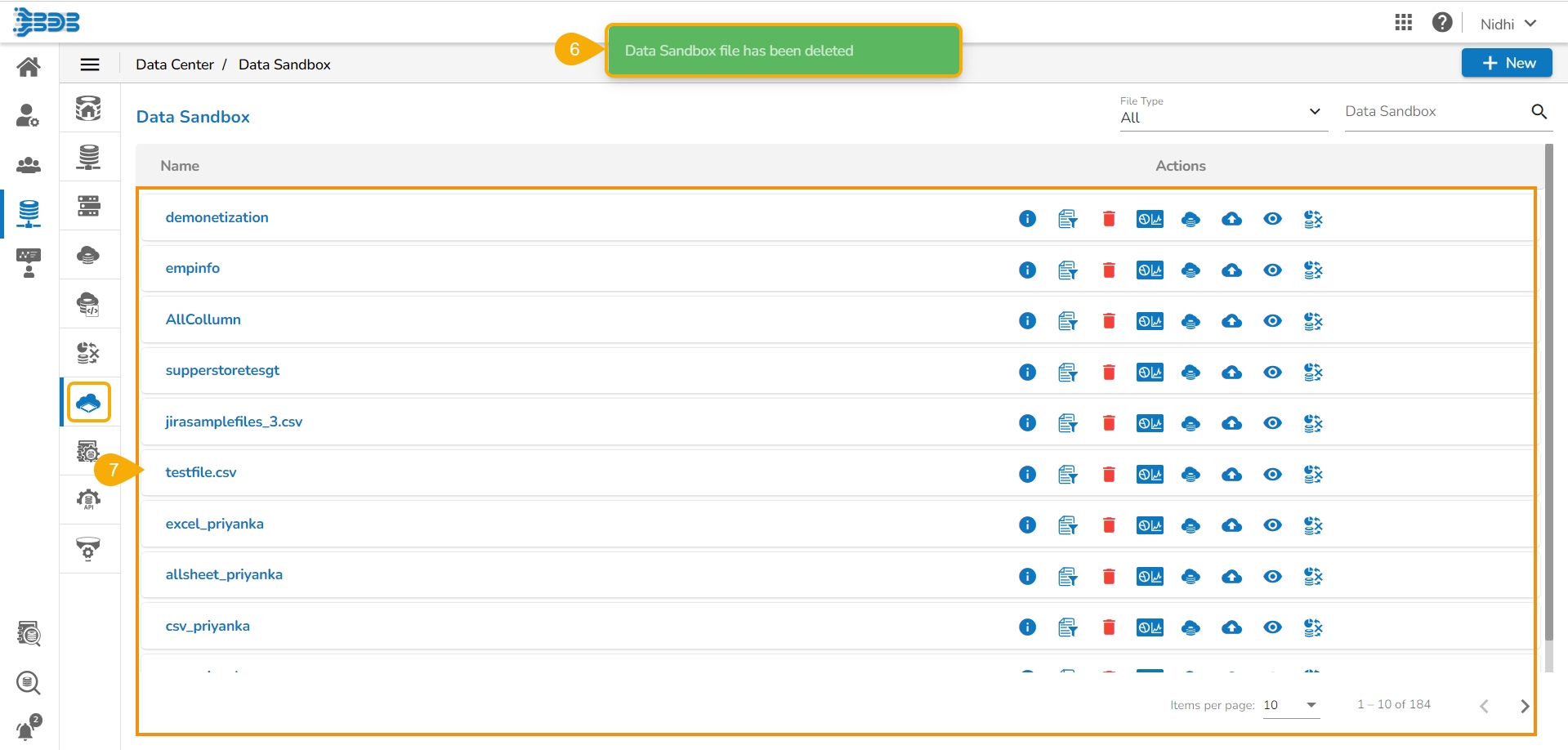This screenshot has width=1568, height=750.
Task: Open data preparation for AllCollumn
Action: coord(1313,321)
